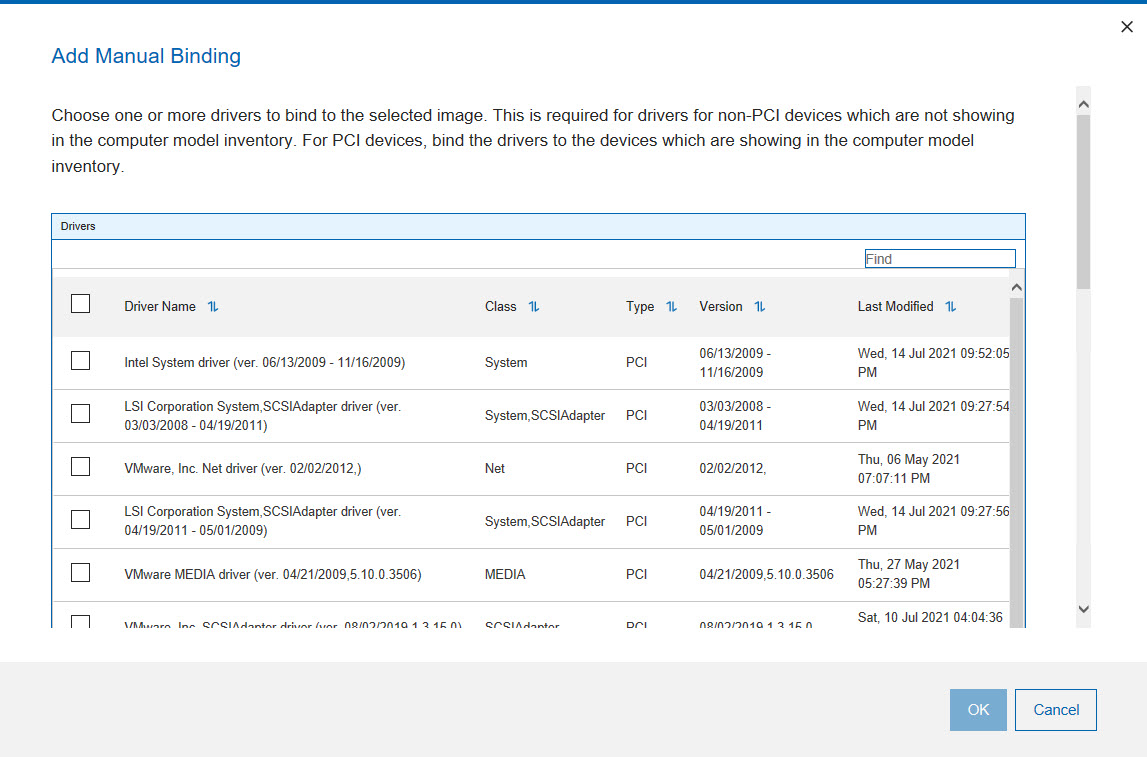This screenshot has height=757, width=1147.
Task: Sort by Last Modified arrows icon
Action: (x=951, y=307)
